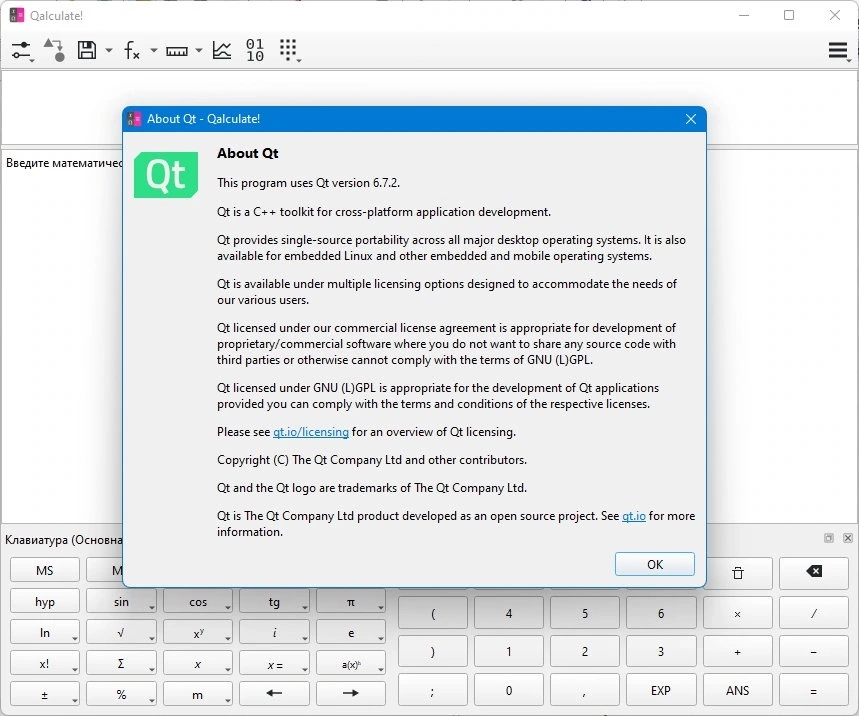Click the tg tangent key
The width and height of the screenshot is (859, 716).
click(274, 602)
